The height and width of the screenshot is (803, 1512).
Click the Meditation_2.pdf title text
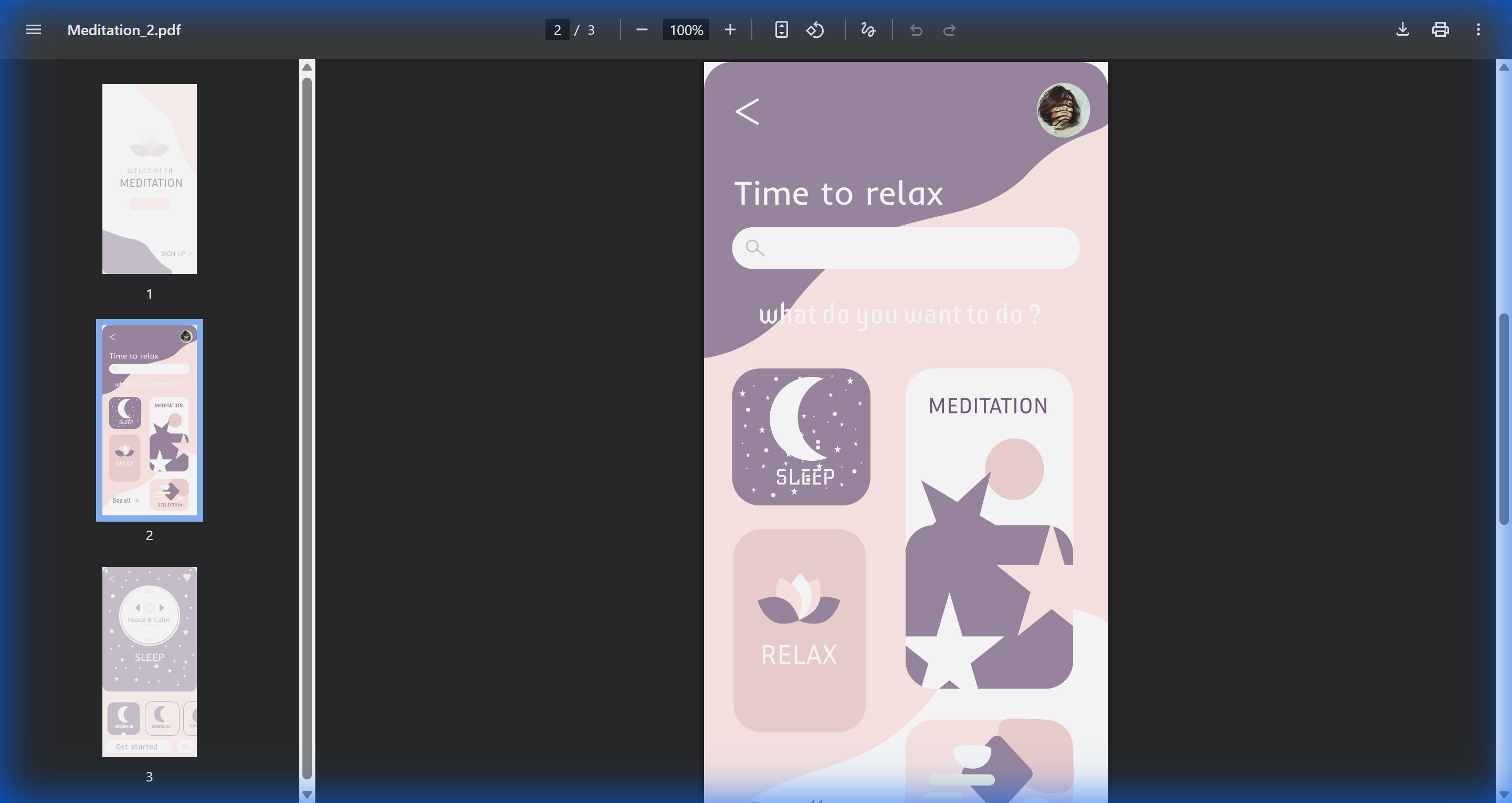click(123, 29)
